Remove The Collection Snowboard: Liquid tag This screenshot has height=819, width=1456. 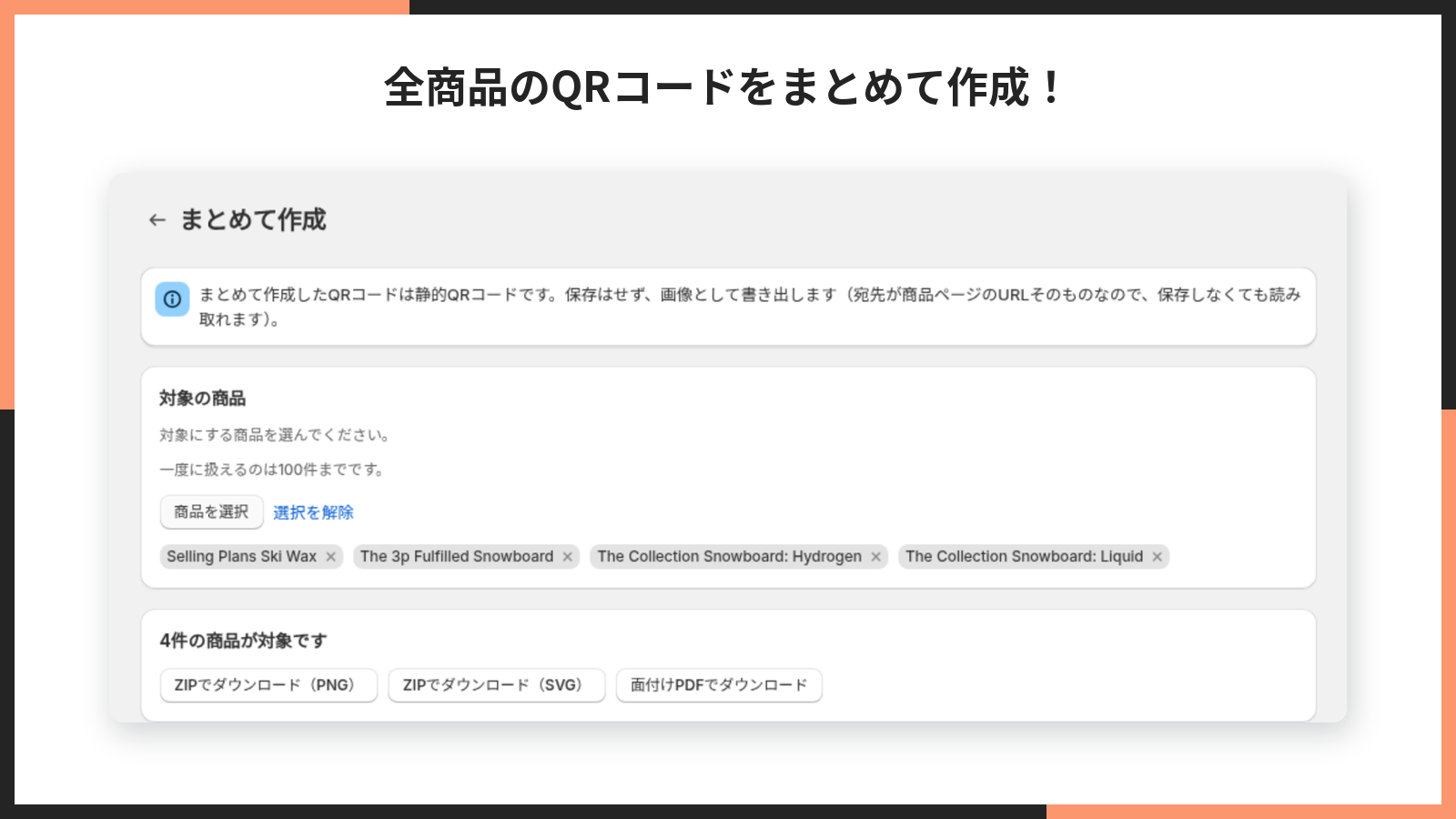coord(1158,557)
